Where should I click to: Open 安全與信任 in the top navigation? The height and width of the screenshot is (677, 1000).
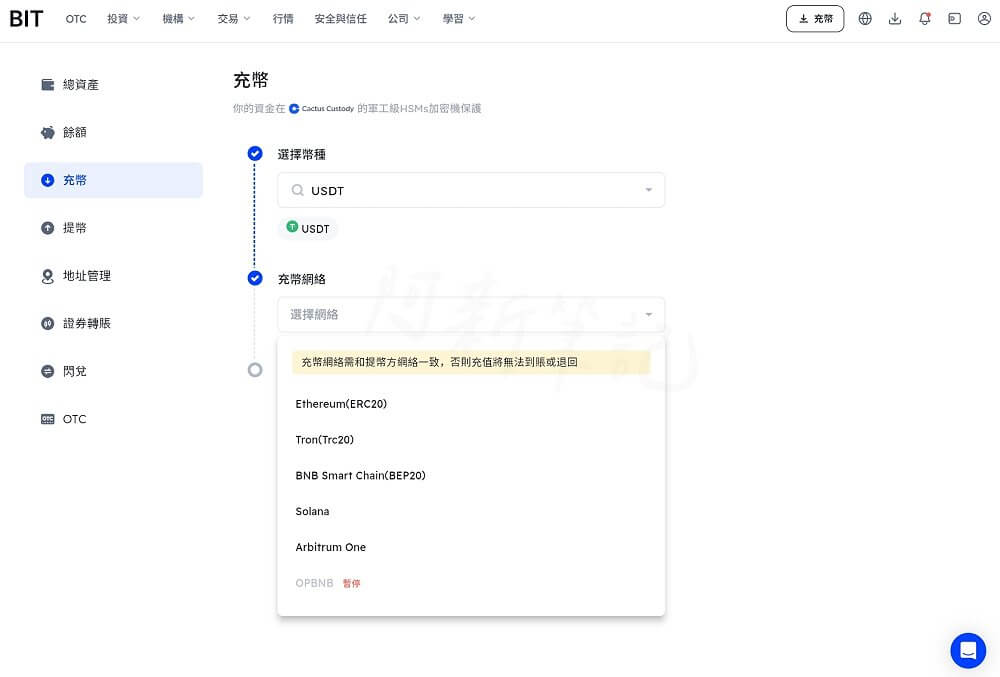[341, 18]
